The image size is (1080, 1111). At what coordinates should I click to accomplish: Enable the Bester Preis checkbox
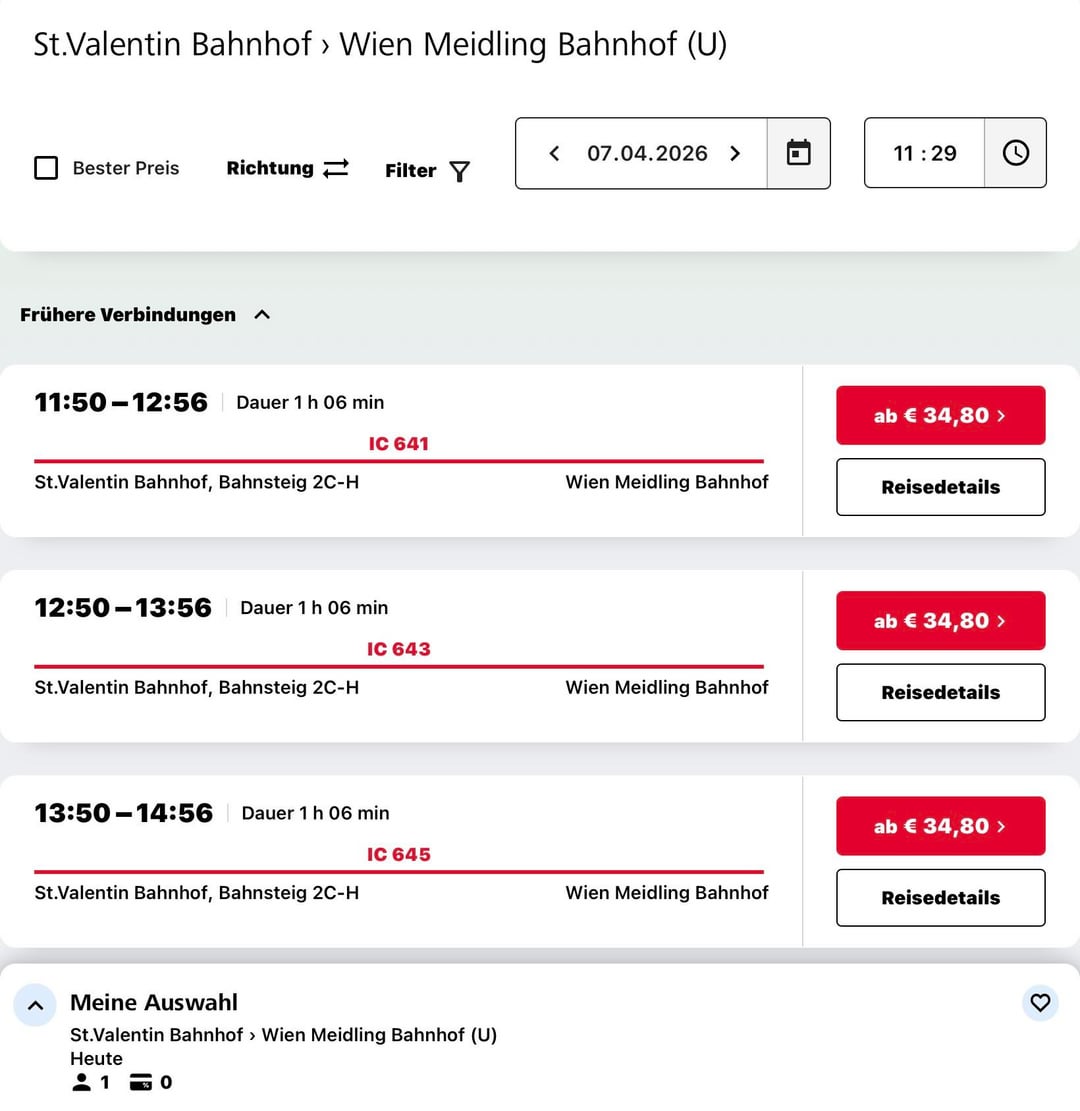pos(46,168)
